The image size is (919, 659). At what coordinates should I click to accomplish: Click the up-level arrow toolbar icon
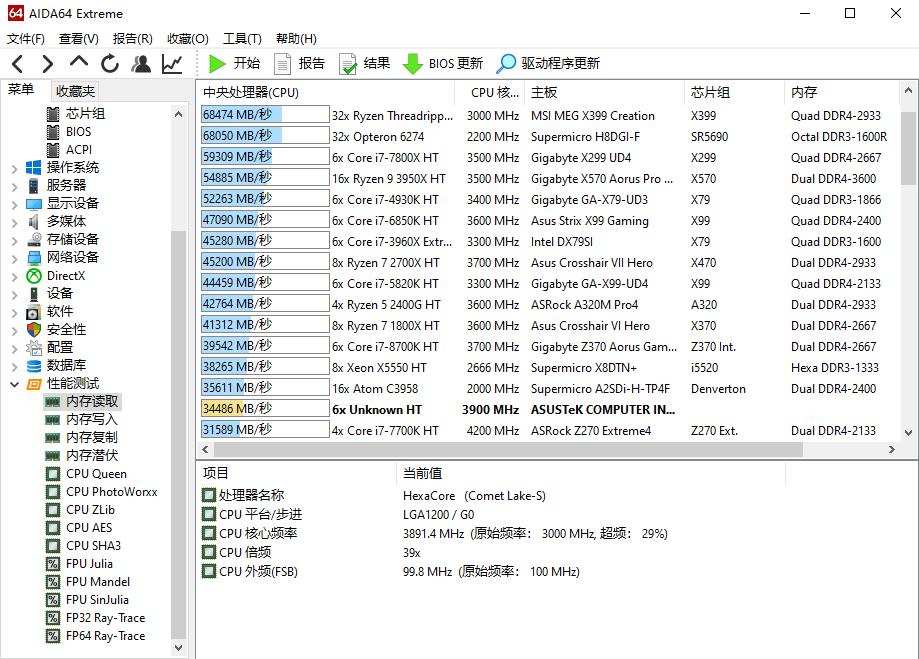[79, 62]
